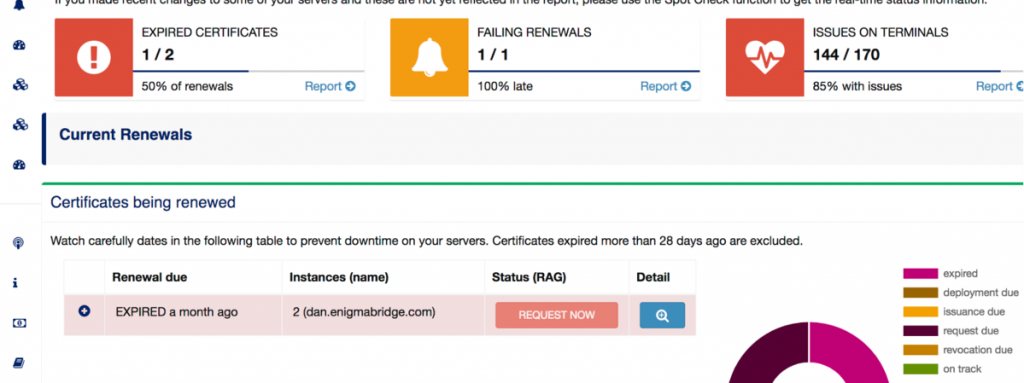1024x383 pixels.
Task: Click the lower gauge icon in sidebar
Action: (19, 164)
